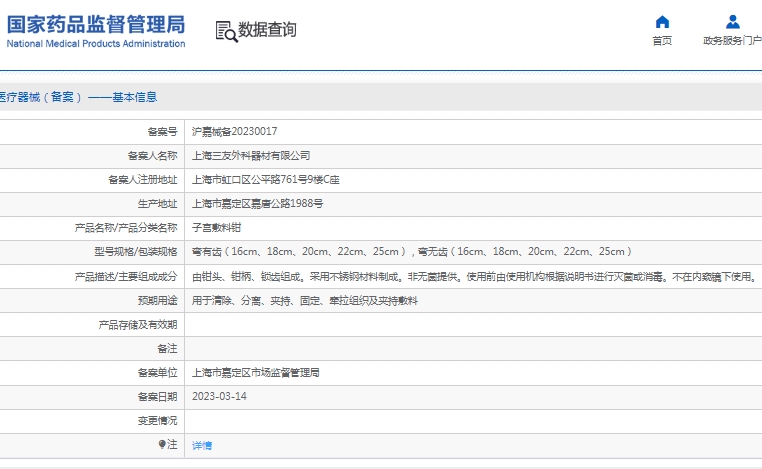762x469 pixels.
Task: Click the 备案号 row label
Action: coord(162,132)
